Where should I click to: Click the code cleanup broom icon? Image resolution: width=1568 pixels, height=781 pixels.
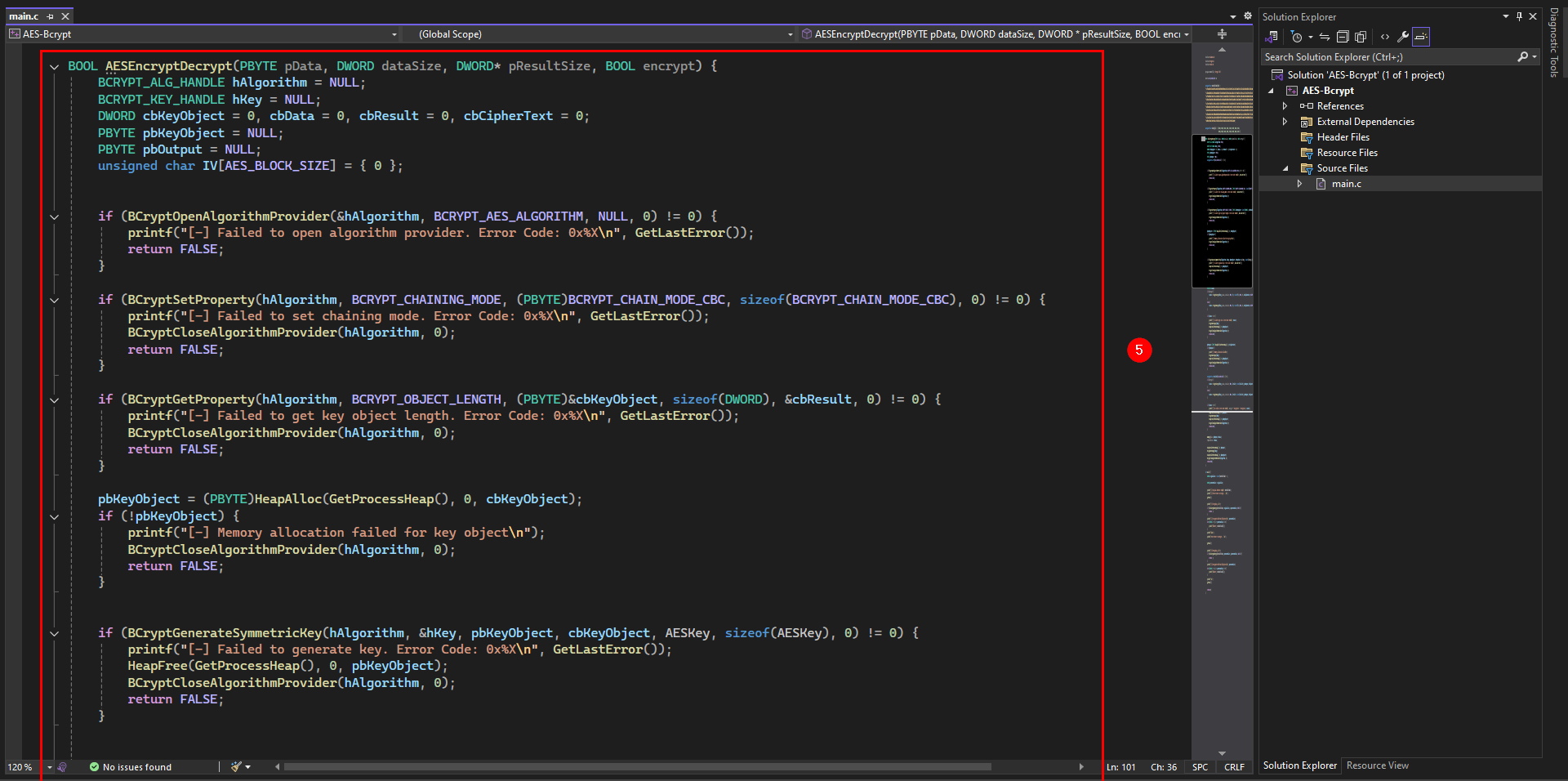pos(236,767)
